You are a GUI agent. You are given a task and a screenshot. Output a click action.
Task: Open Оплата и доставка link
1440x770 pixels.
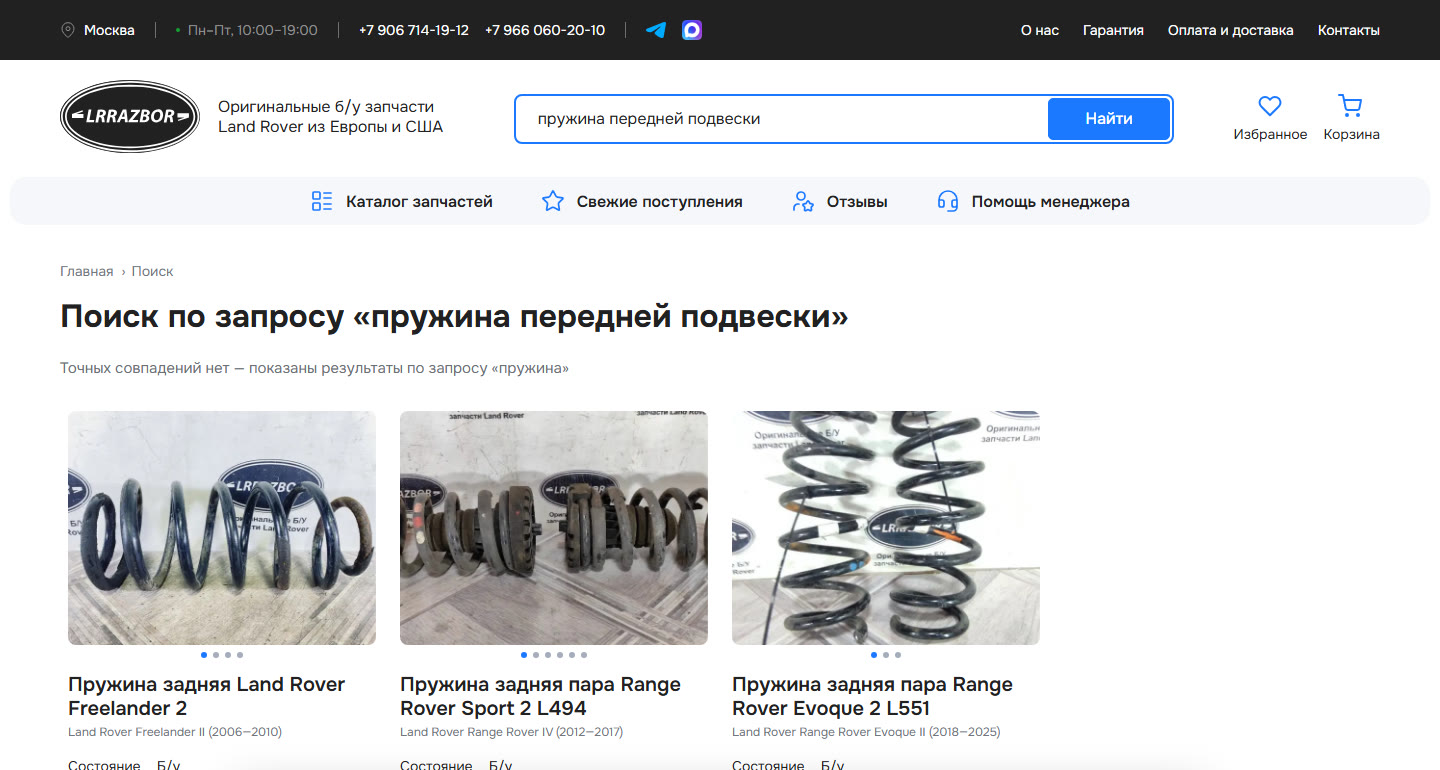[1231, 30]
